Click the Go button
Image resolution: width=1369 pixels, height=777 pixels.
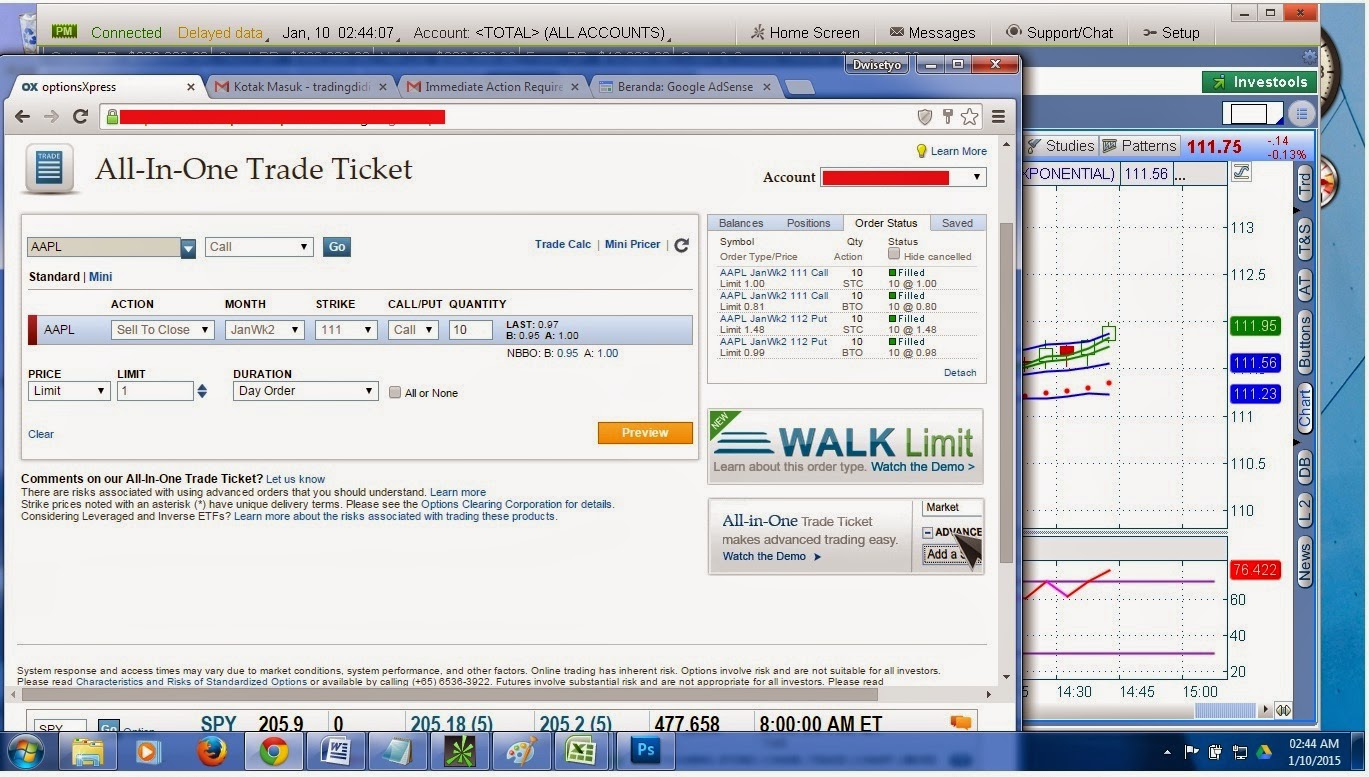337,247
